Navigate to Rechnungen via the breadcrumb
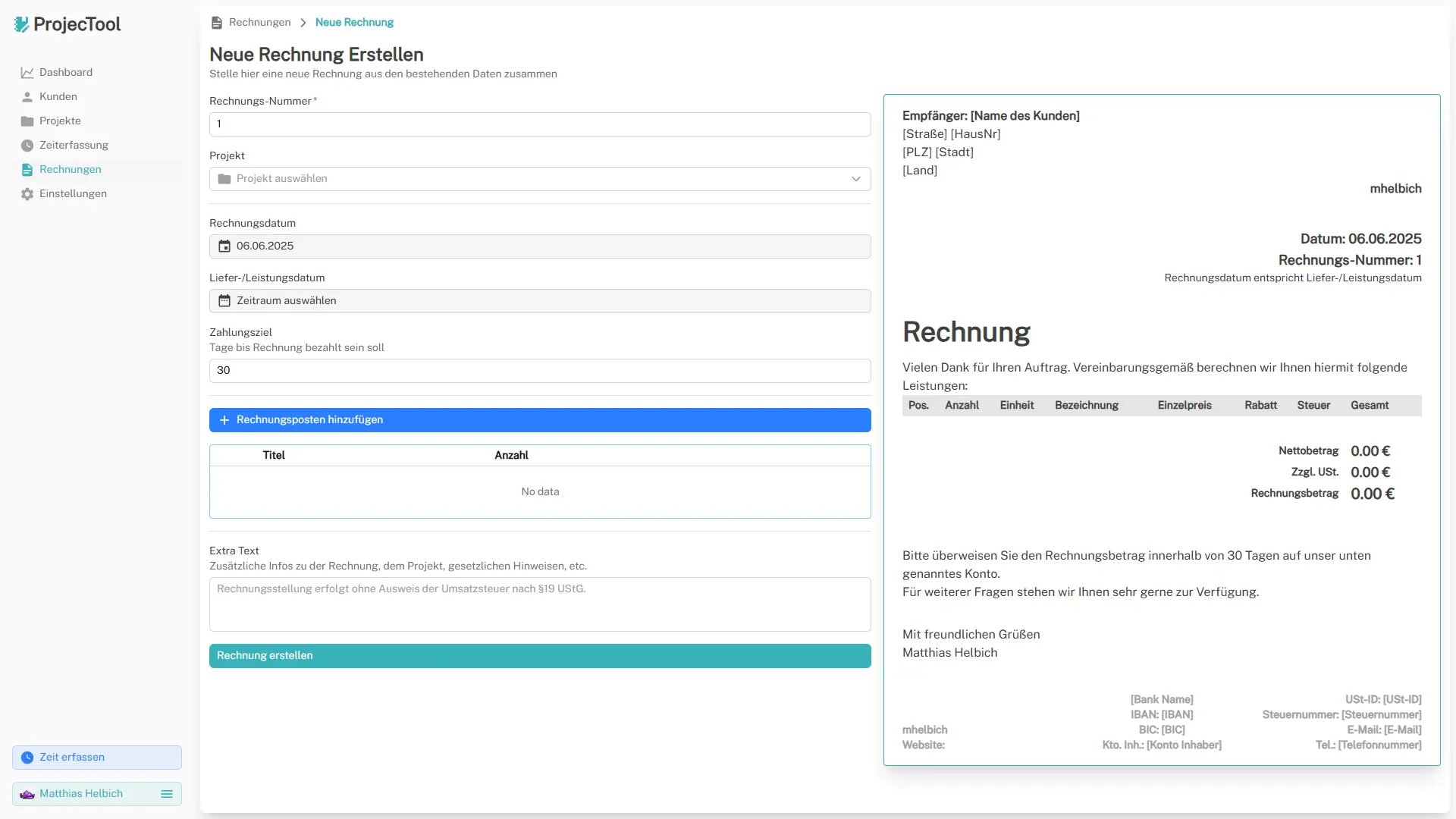Image resolution: width=1456 pixels, height=819 pixels. pos(259,23)
